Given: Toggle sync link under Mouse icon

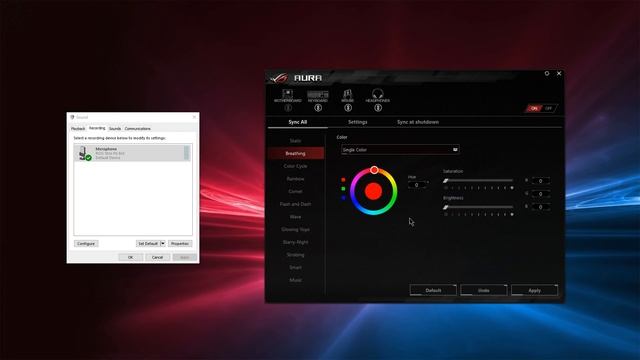Looking at the screenshot, I should click(348, 108).
